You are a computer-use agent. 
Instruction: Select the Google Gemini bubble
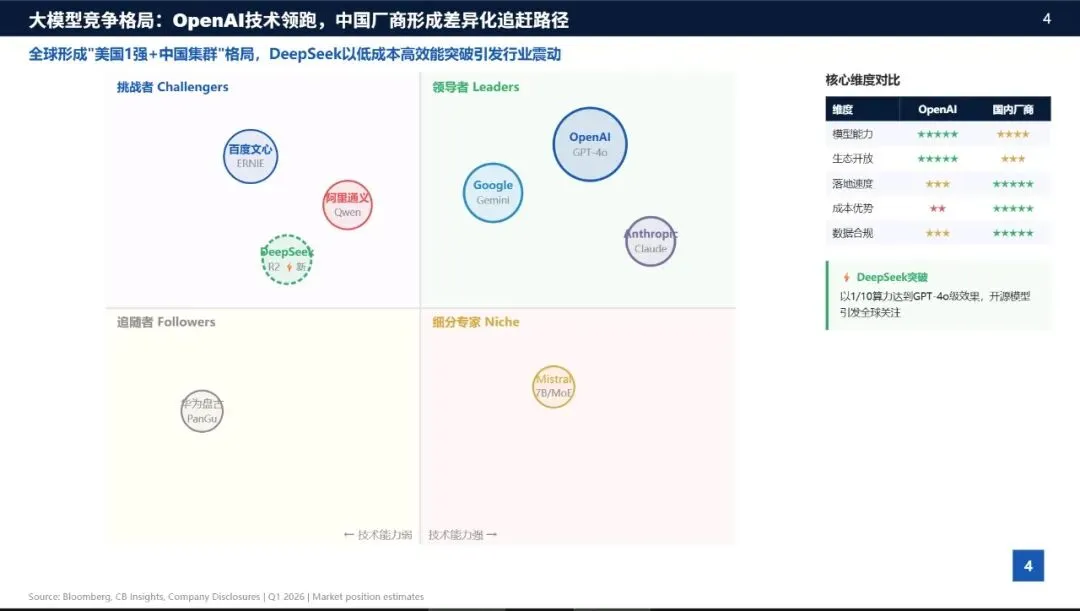492,192
